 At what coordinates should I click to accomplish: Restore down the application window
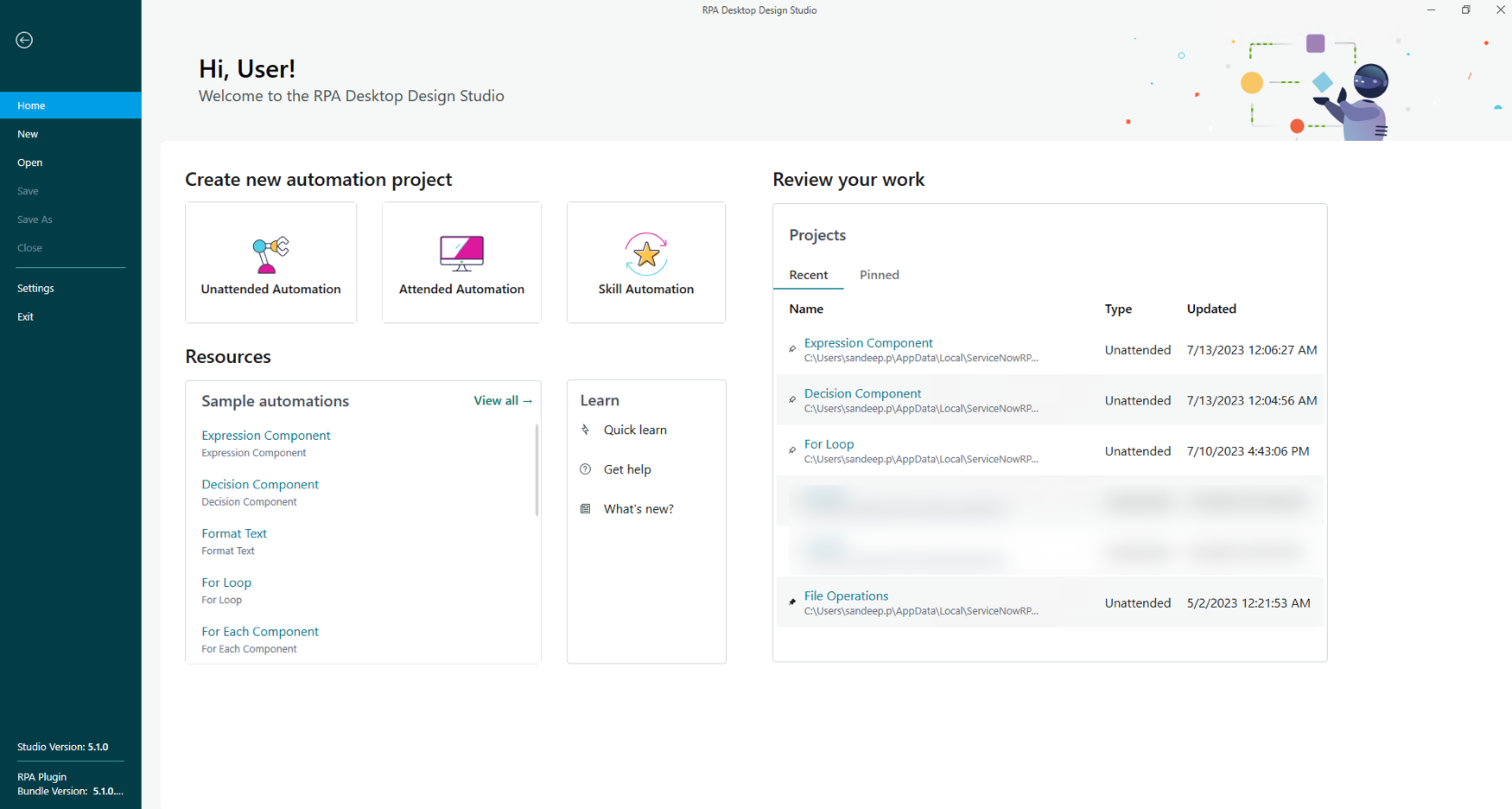point(1466,10)
